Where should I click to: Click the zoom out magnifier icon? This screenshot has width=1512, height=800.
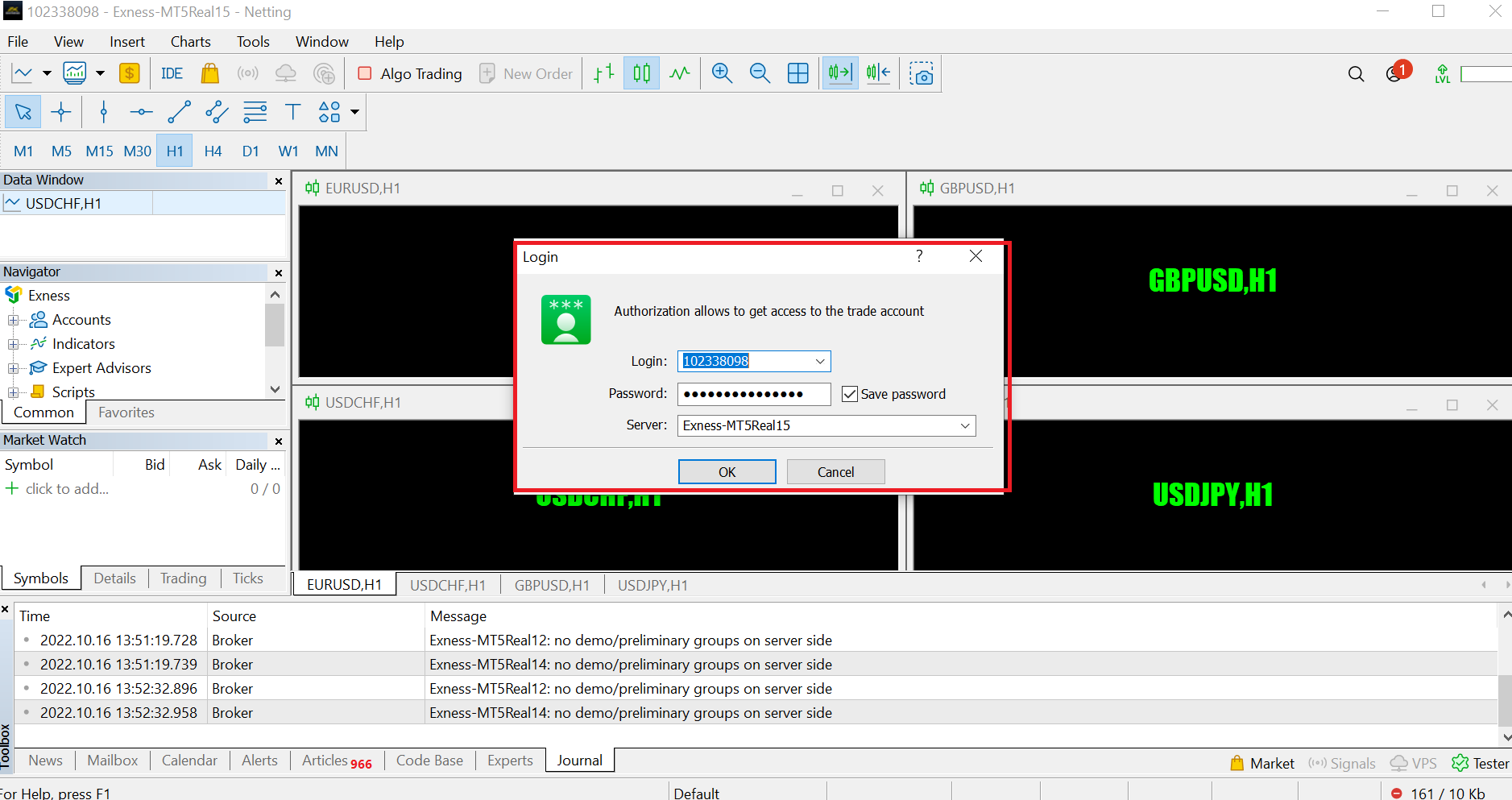pyautogui.click(x=760, y=73)
